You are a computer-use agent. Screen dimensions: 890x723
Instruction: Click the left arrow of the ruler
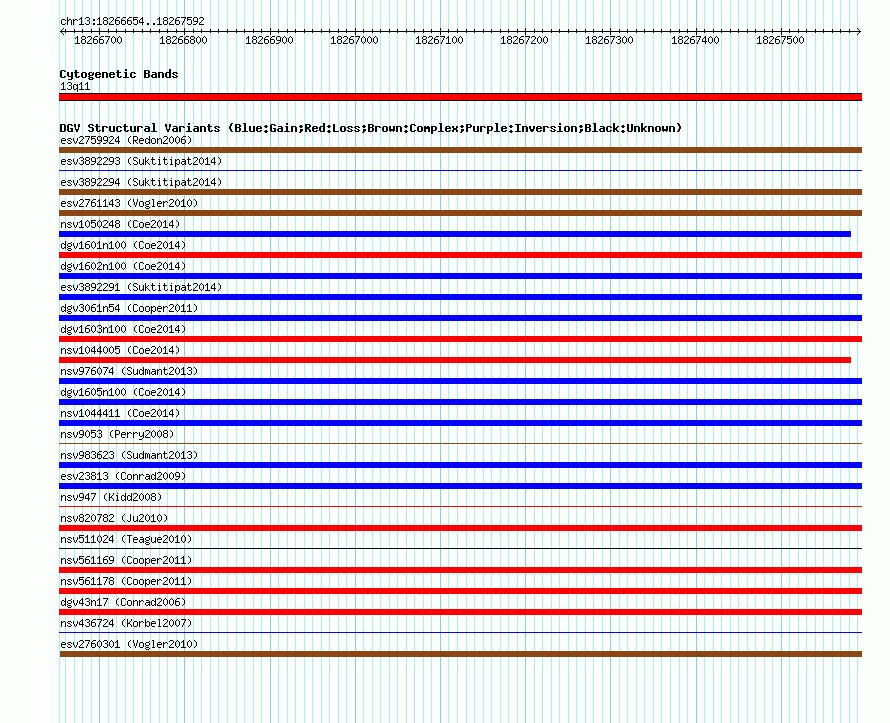pyautogui.click(x=62, y=32)
